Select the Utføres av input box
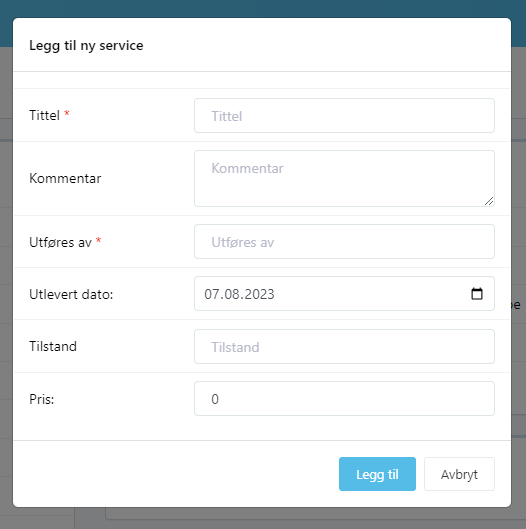 coord(344,242)
